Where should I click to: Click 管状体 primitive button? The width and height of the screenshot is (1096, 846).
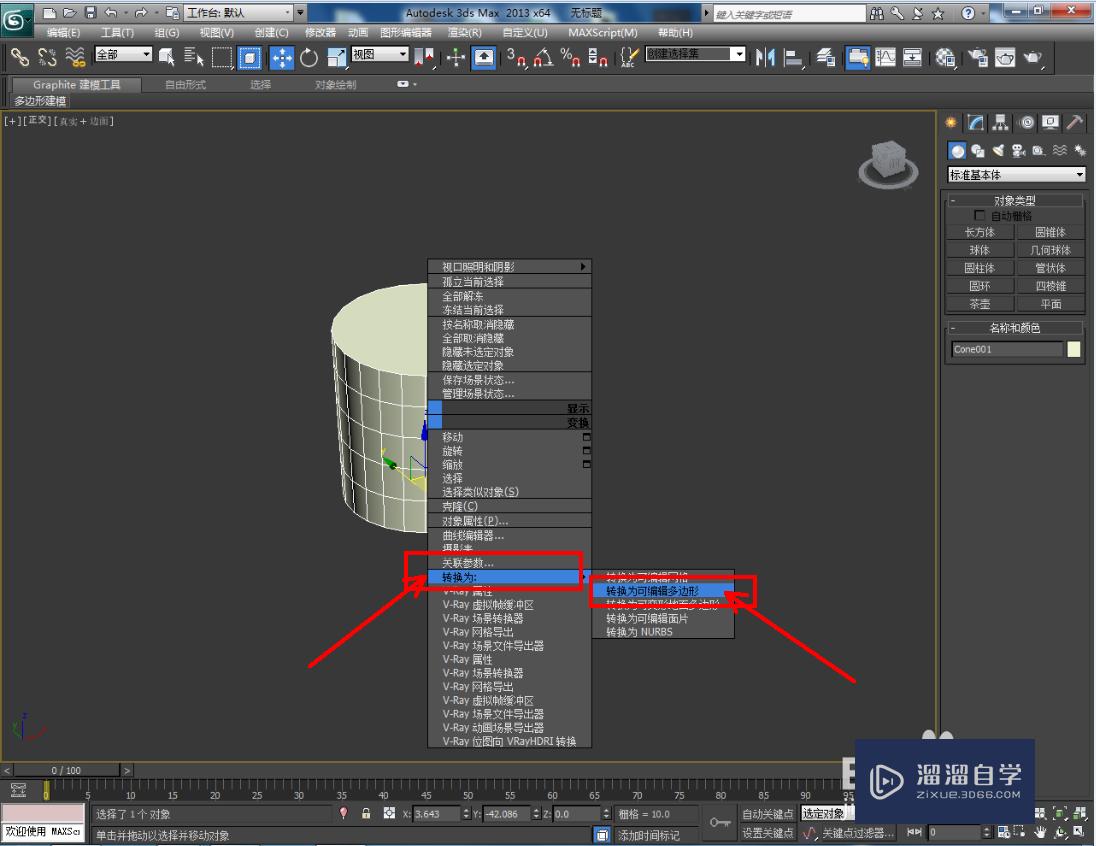pyautogui.click(x=1050, y=268)
